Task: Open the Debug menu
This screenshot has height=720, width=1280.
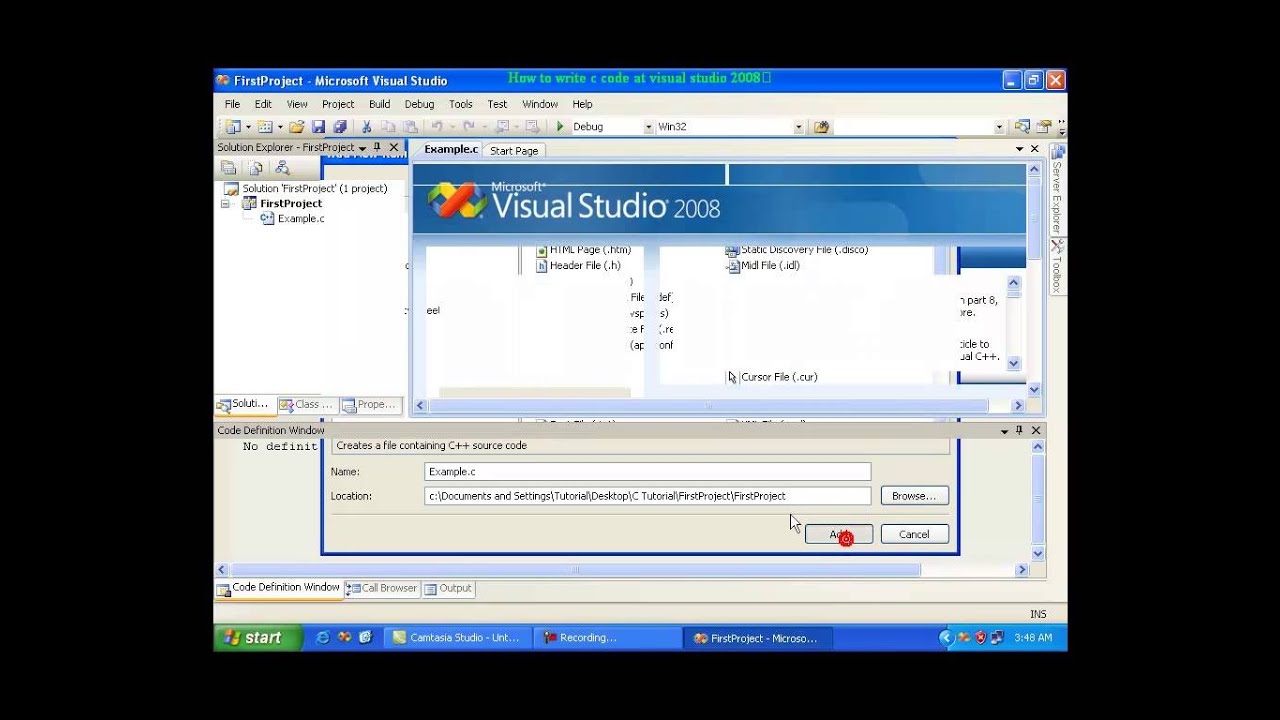Action: click(419, 104)
